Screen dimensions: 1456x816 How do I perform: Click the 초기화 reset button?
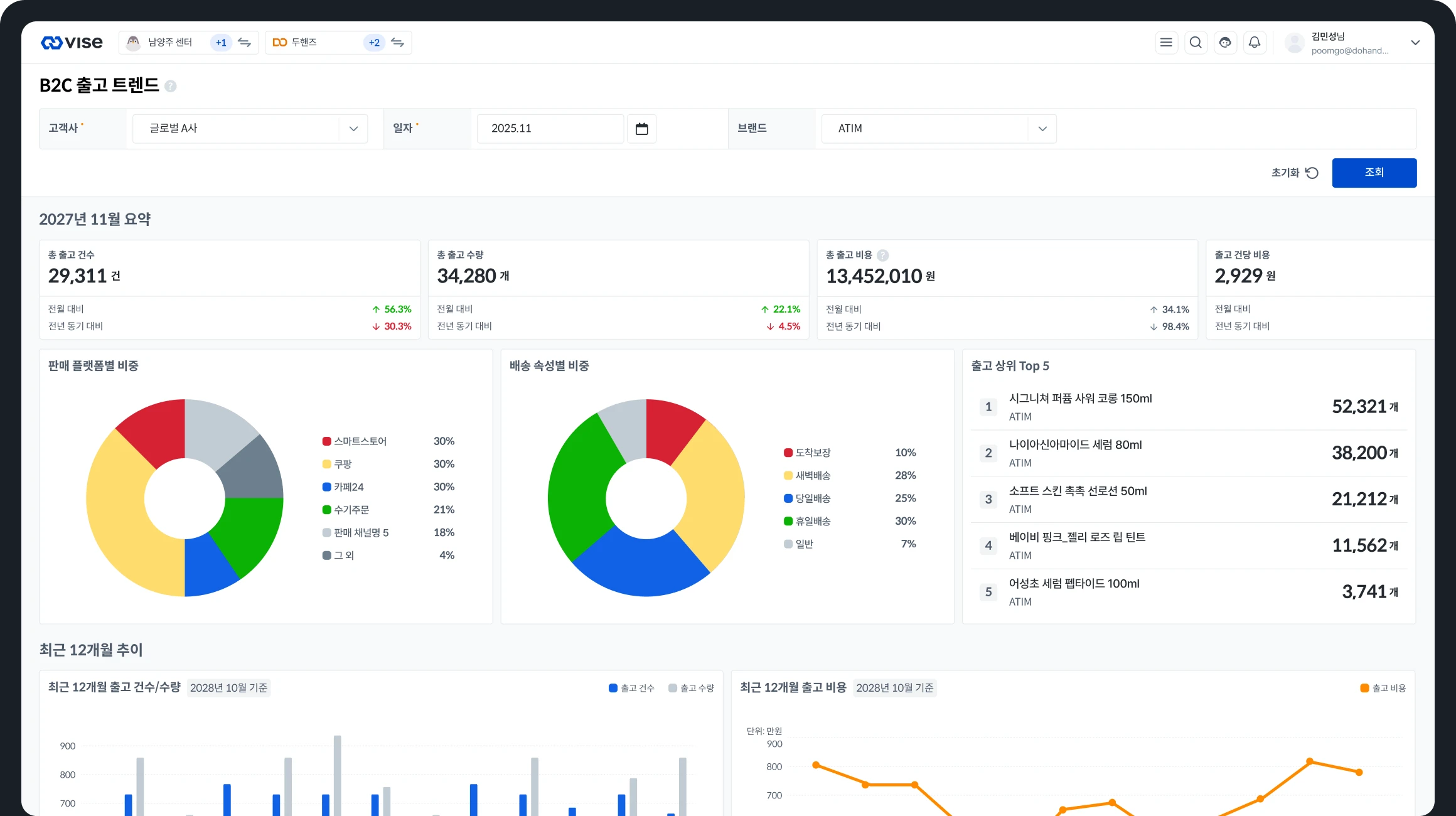pyautogui.click(x=1295, y=173)
